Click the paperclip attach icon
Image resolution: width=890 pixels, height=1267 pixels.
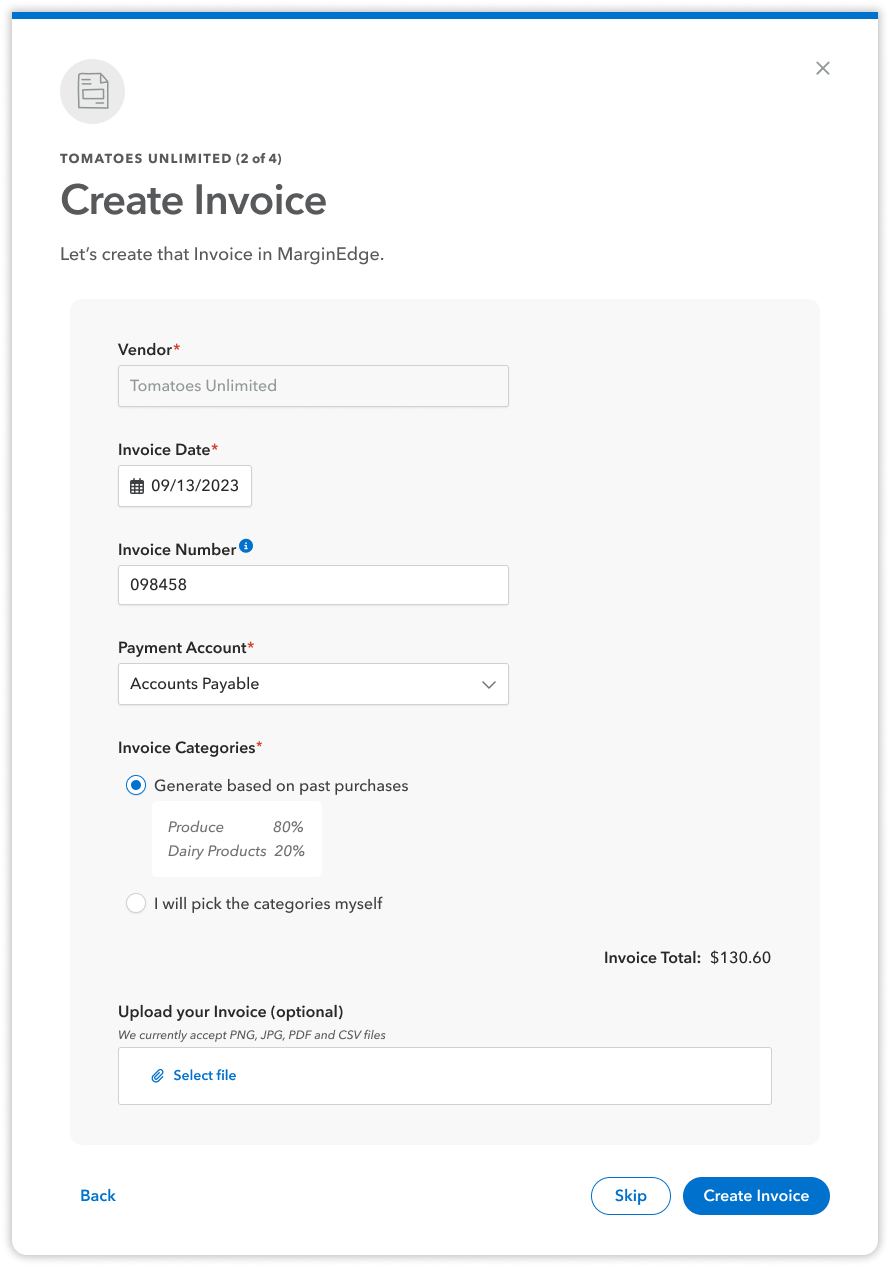(x=157, y=1076)
